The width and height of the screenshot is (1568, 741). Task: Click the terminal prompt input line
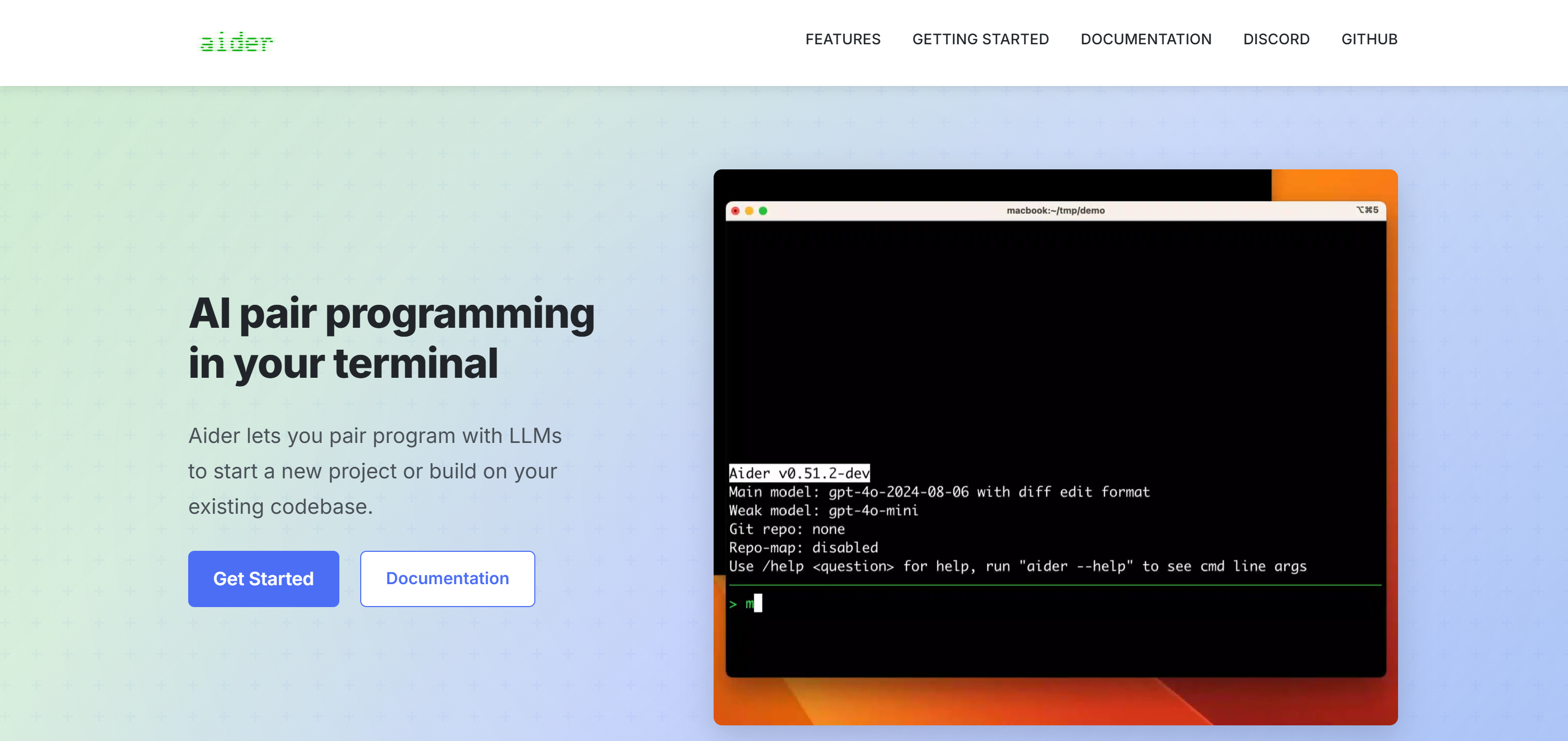tap(1055, 603)
